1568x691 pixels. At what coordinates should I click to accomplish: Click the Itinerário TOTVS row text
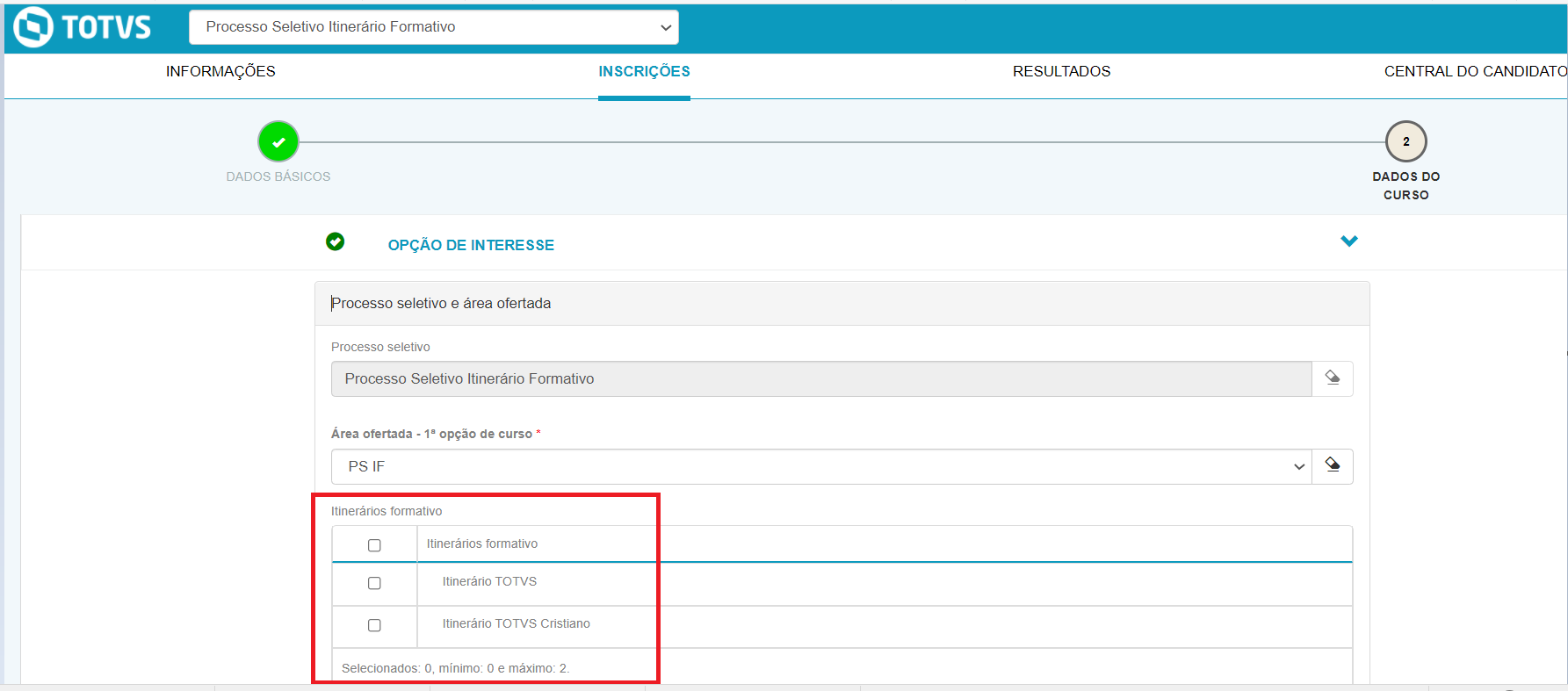489,581
